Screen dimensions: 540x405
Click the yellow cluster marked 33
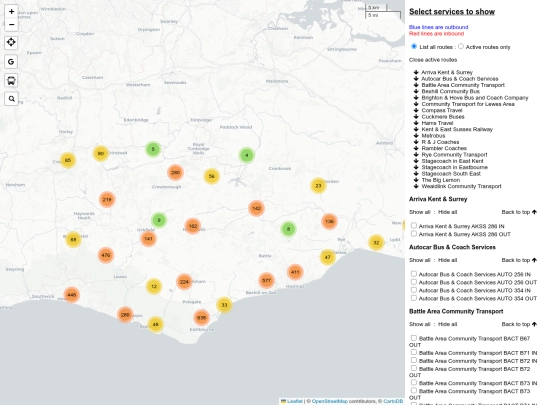pyautogui.click(x=224, y=305)
